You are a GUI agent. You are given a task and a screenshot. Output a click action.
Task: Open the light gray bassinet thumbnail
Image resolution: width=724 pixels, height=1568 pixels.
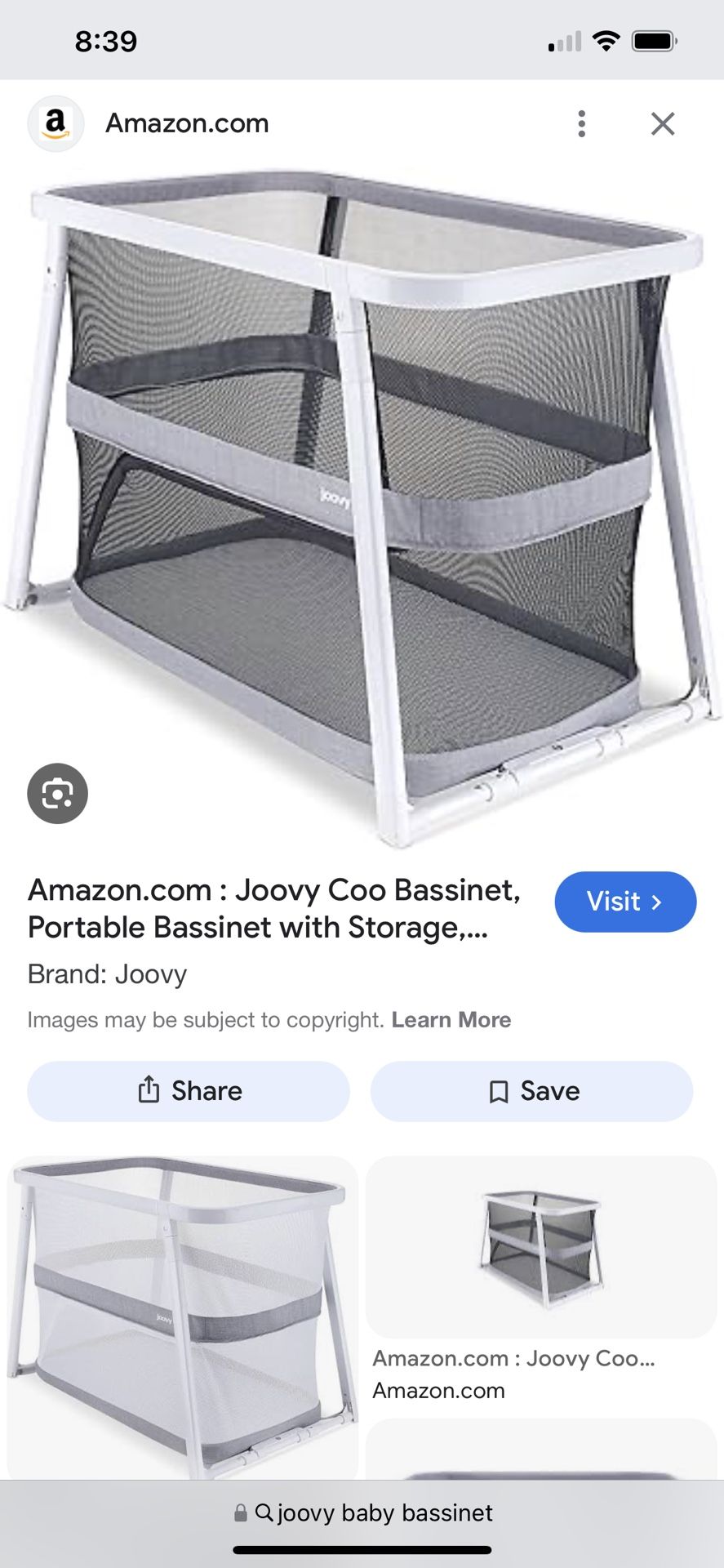pos(183,1316)
